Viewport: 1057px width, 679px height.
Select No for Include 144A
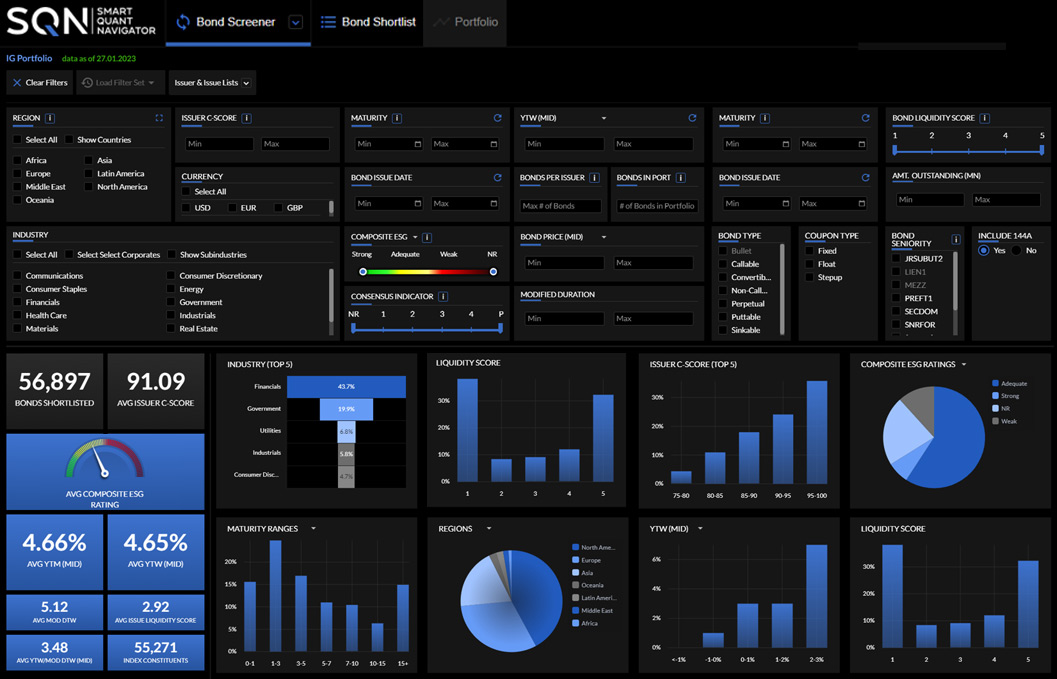pos(1017,250)
